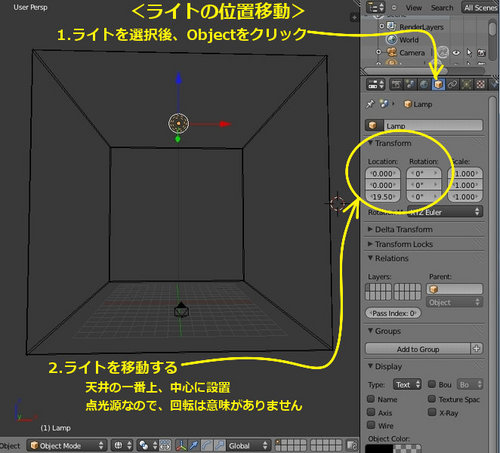Click the Add to Group button
The image size is (500, 453).
pos(418,349)
